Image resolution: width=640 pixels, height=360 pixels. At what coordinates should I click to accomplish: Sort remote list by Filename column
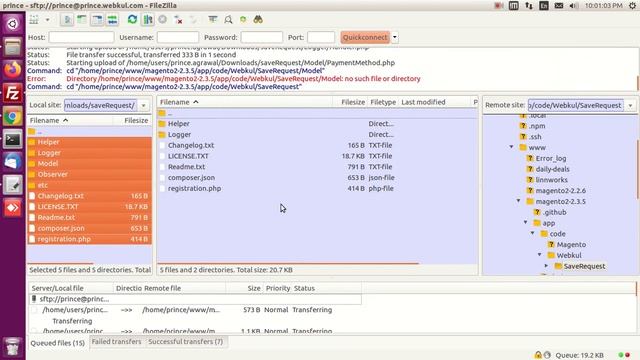click(x=245, y=102)
